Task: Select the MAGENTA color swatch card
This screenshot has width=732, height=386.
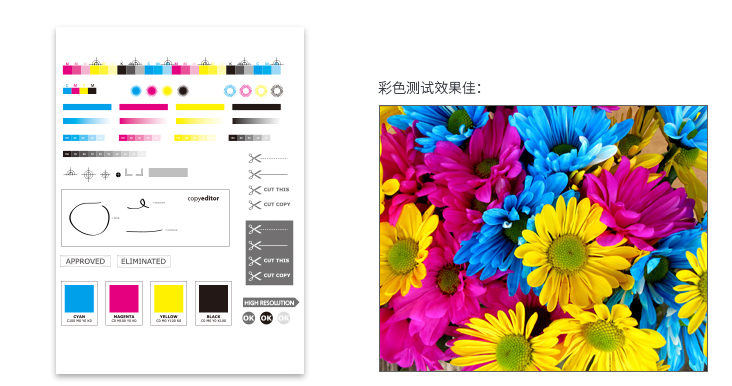Action: point(124,303)
